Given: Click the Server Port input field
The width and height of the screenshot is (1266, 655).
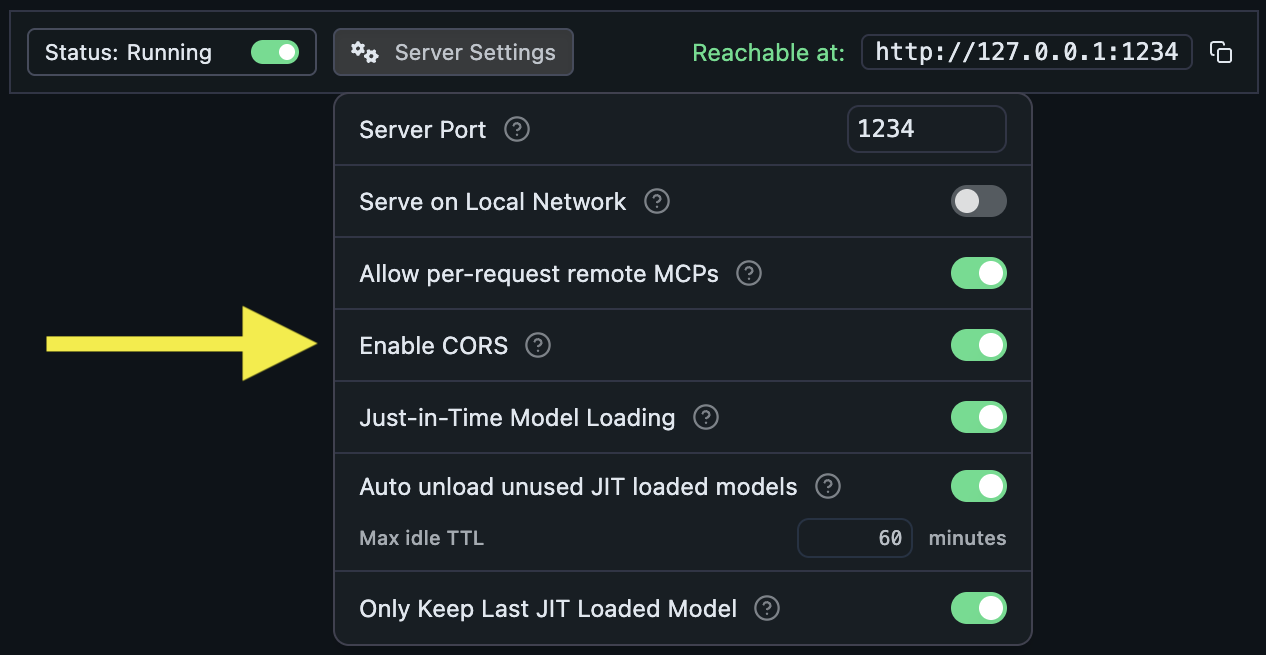Looking at the screenshot, I should tap(926, 129).
